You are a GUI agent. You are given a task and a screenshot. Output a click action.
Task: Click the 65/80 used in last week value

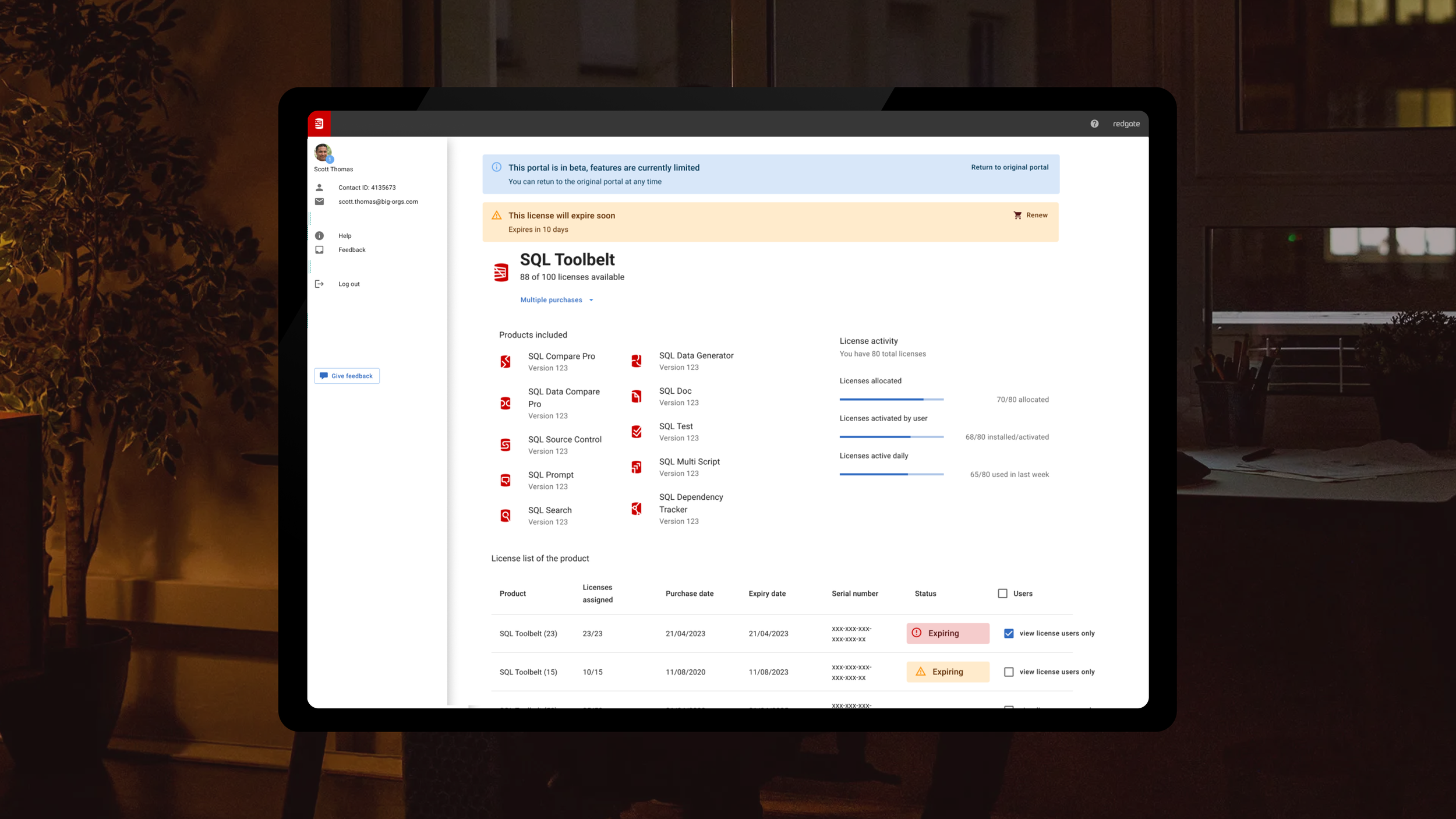pyautogui.click(x=1009, y=474)
